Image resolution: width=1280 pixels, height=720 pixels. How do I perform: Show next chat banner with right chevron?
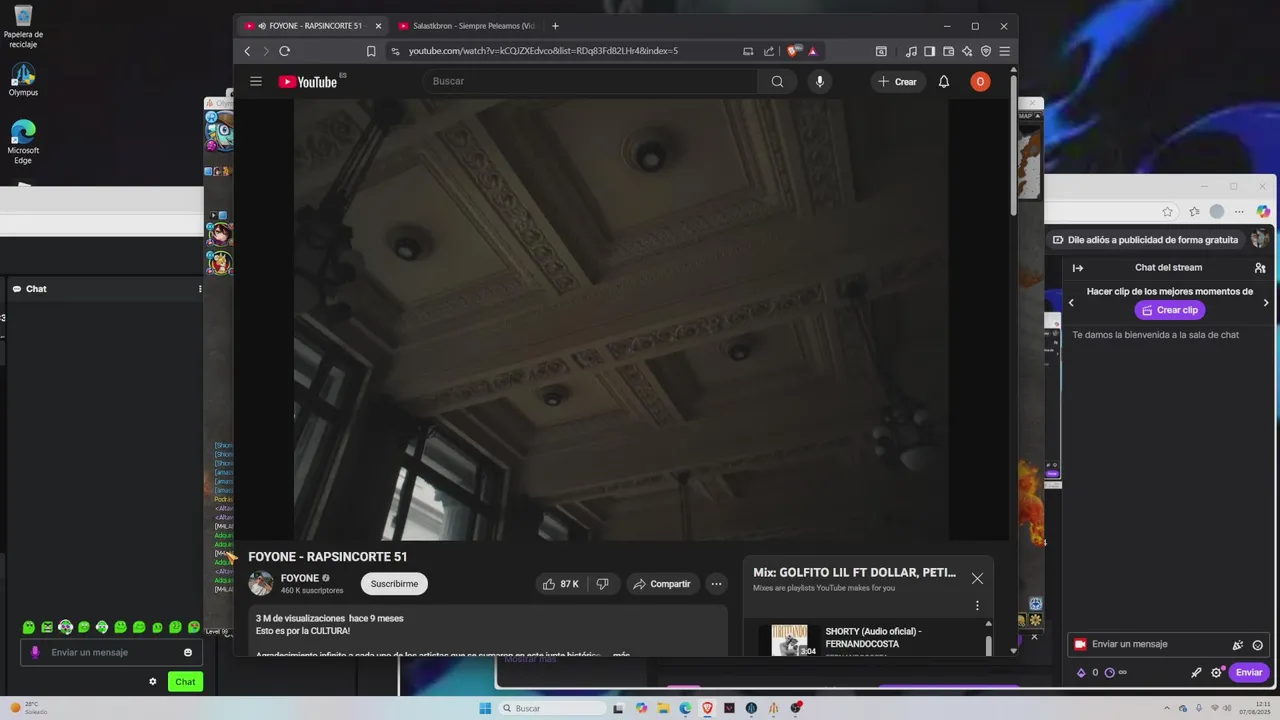[x=1266, y=302]
